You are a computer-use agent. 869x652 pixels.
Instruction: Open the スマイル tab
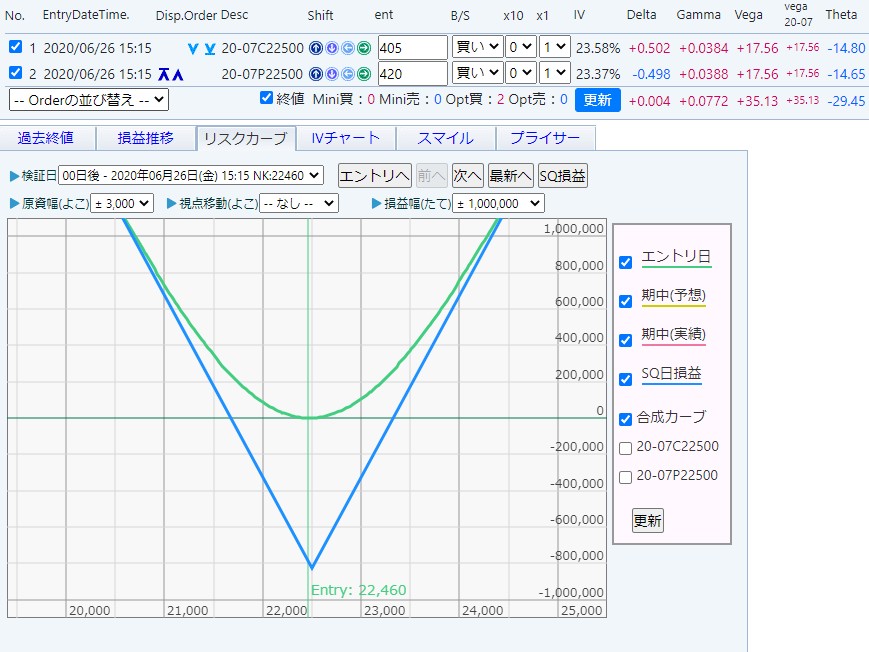click(x=446, y=138)
